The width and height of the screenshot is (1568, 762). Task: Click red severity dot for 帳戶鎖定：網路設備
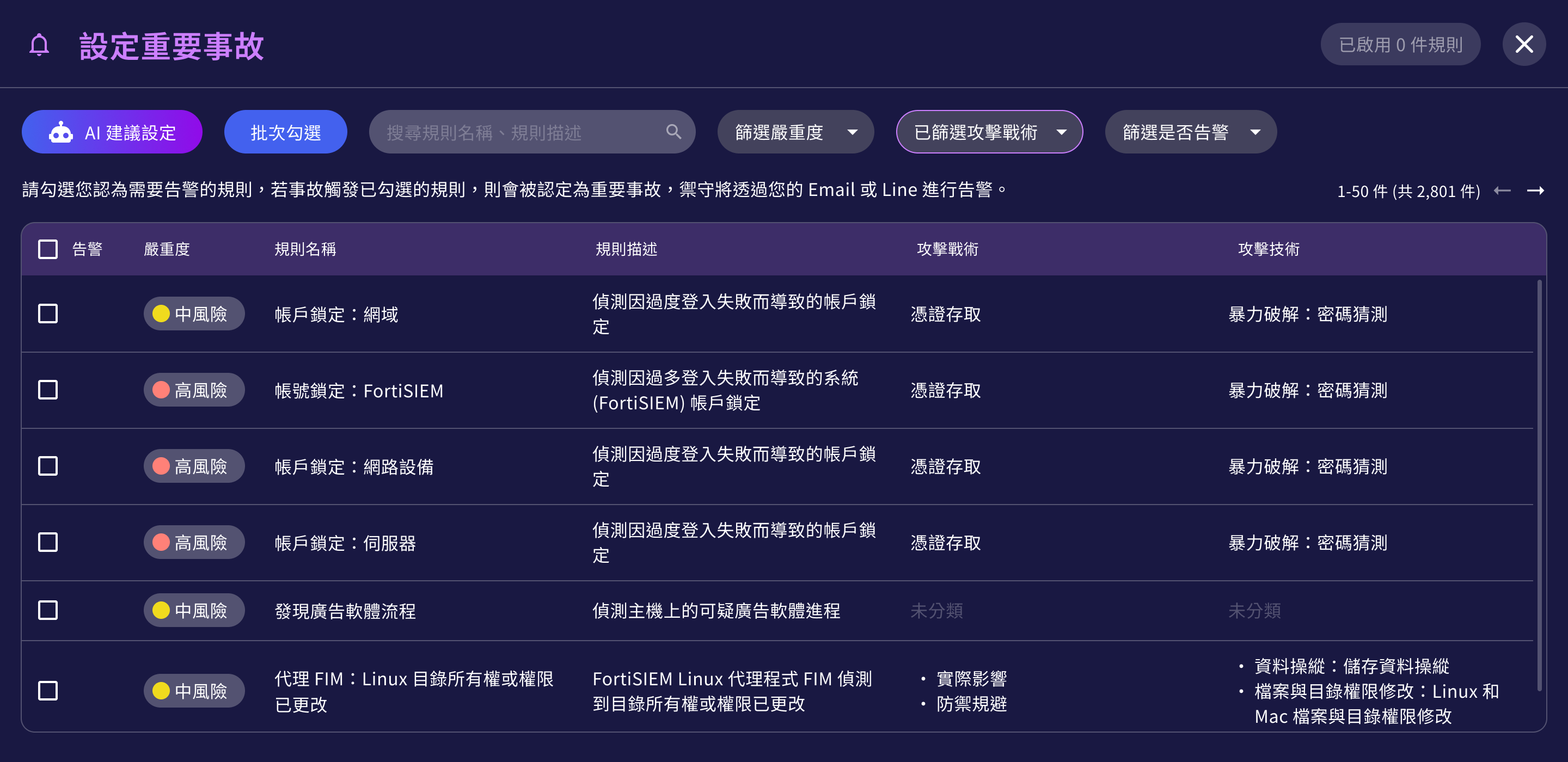pyautogui.click(x=161, y=465)
